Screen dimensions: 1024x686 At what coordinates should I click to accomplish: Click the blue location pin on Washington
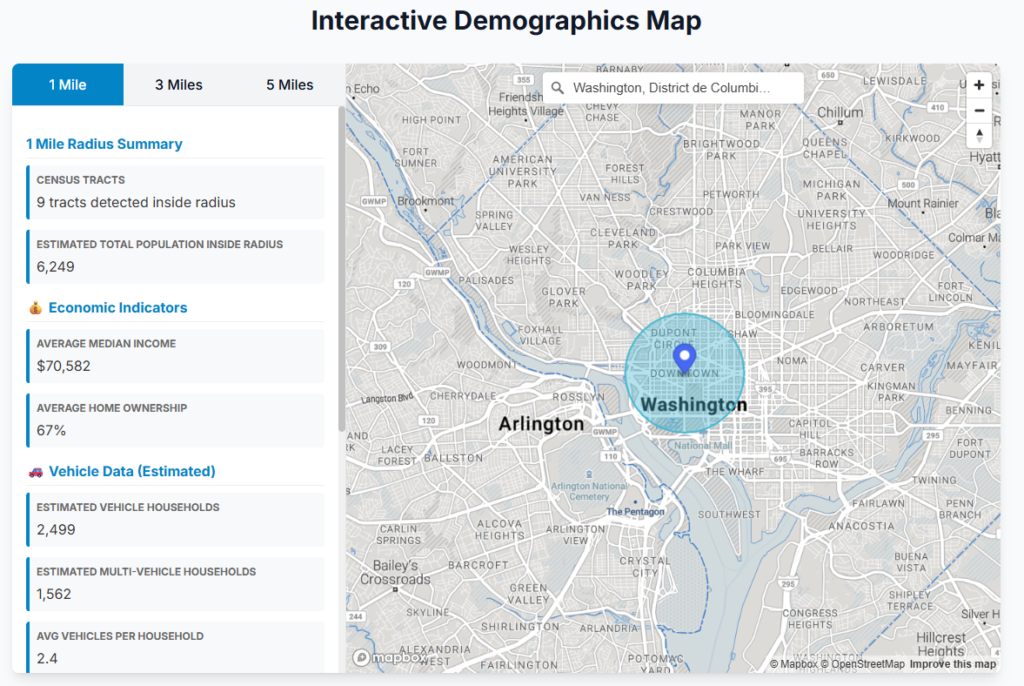684,356
